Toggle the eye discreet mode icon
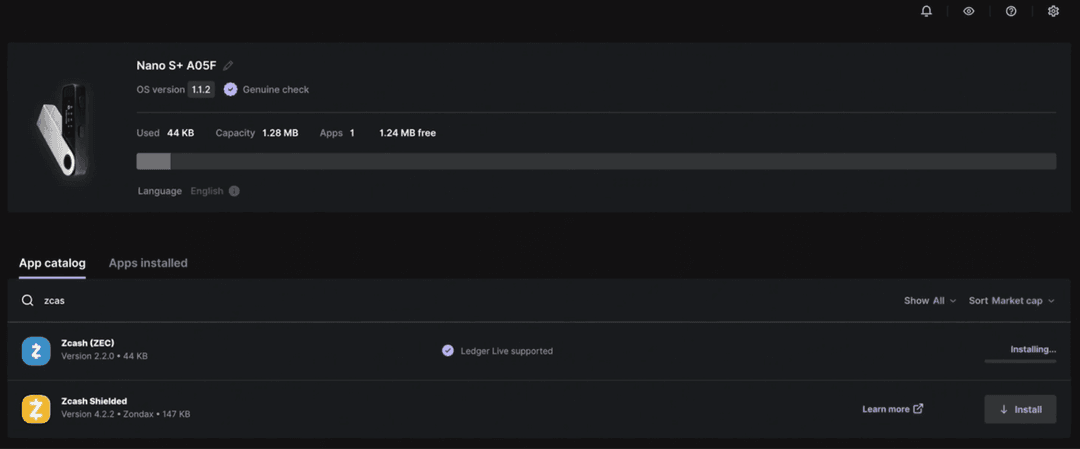The image size is (1080, 449). click(968, 11)
